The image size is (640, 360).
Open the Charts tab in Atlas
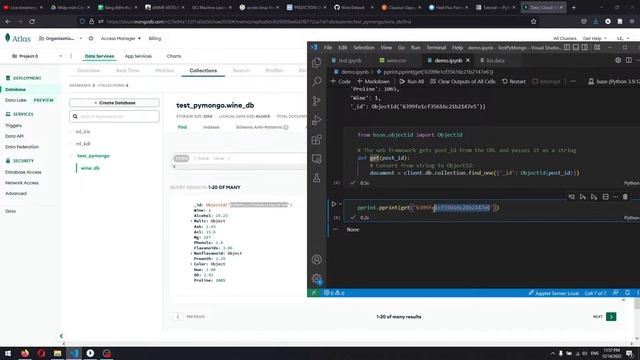click(174, 56)
